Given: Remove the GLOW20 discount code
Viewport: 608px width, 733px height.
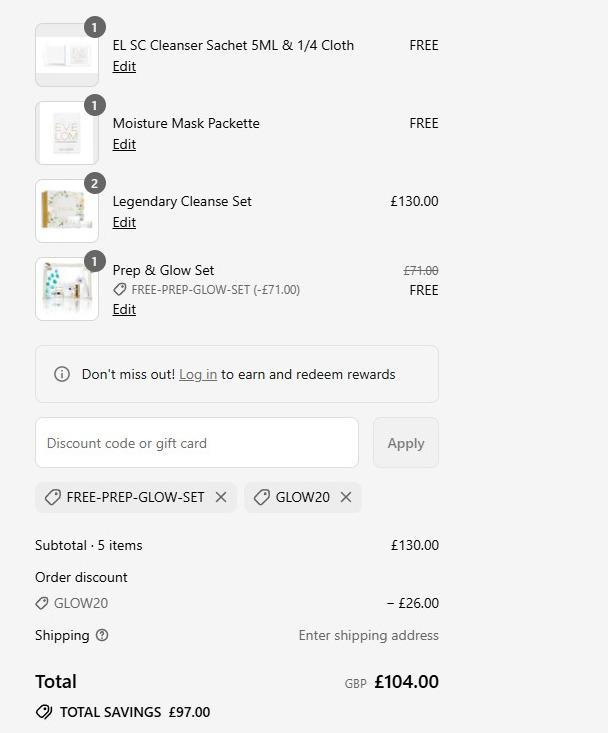Looking at the screenshot, I should tap(346, 497).
